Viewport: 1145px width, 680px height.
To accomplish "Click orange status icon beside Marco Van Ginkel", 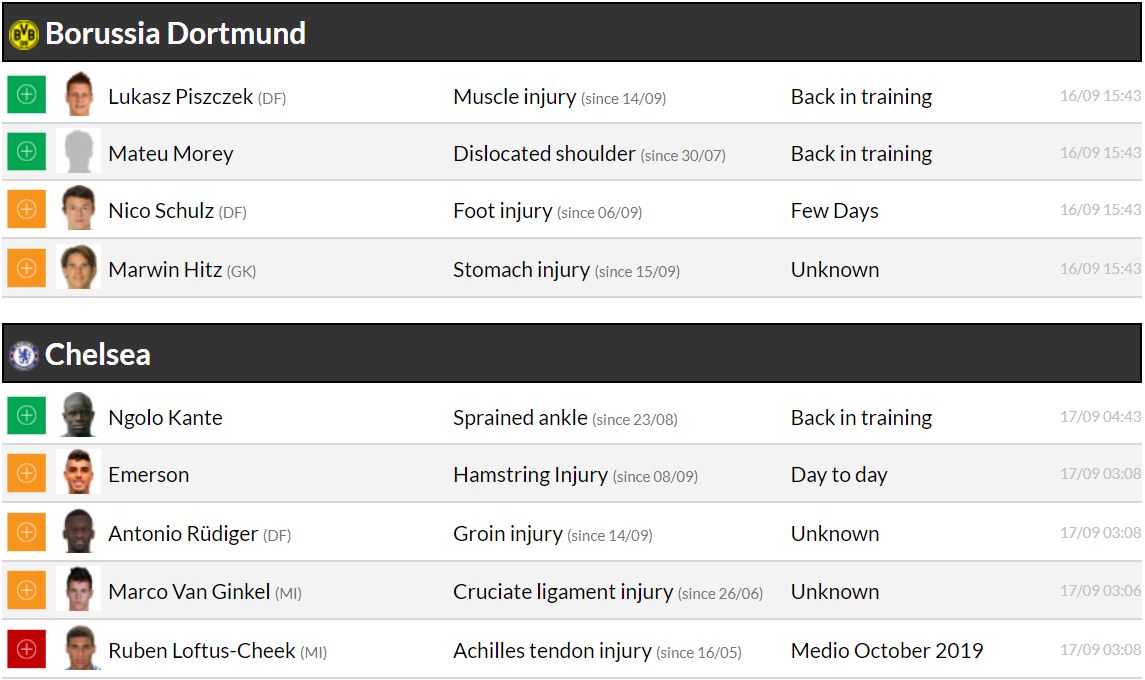I will point(27,591).
